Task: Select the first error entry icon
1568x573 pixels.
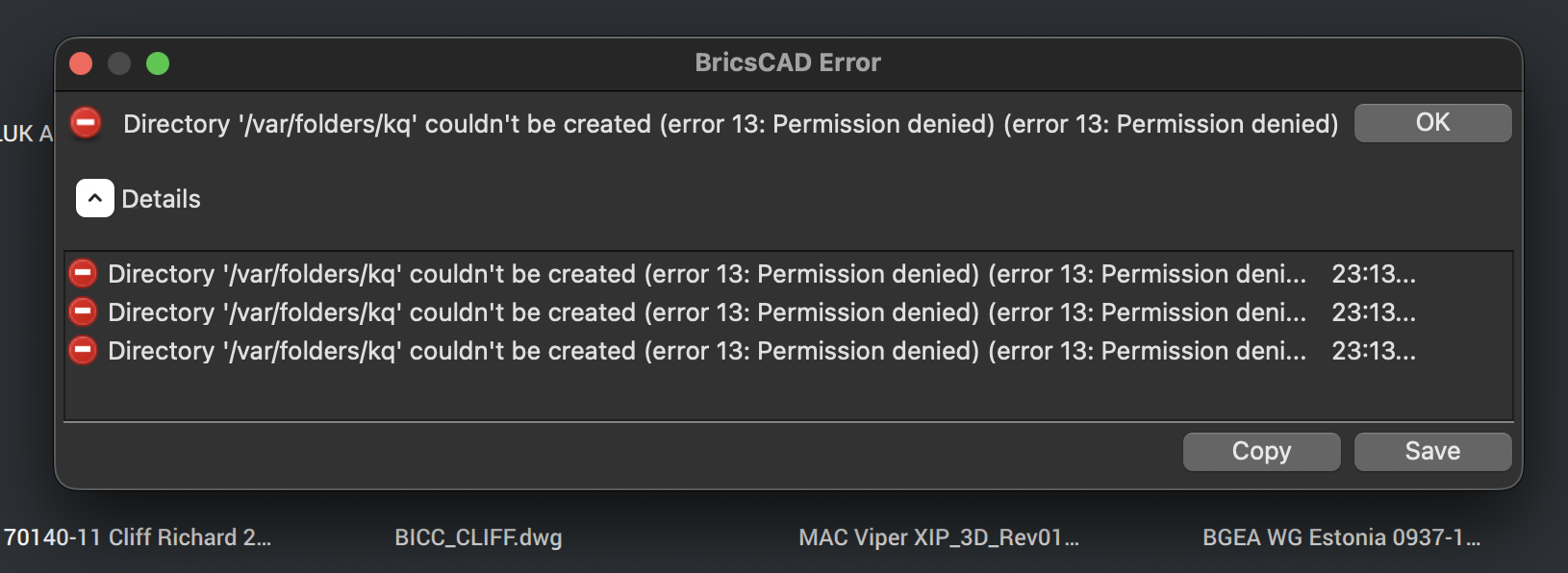Action: [83, 274]
